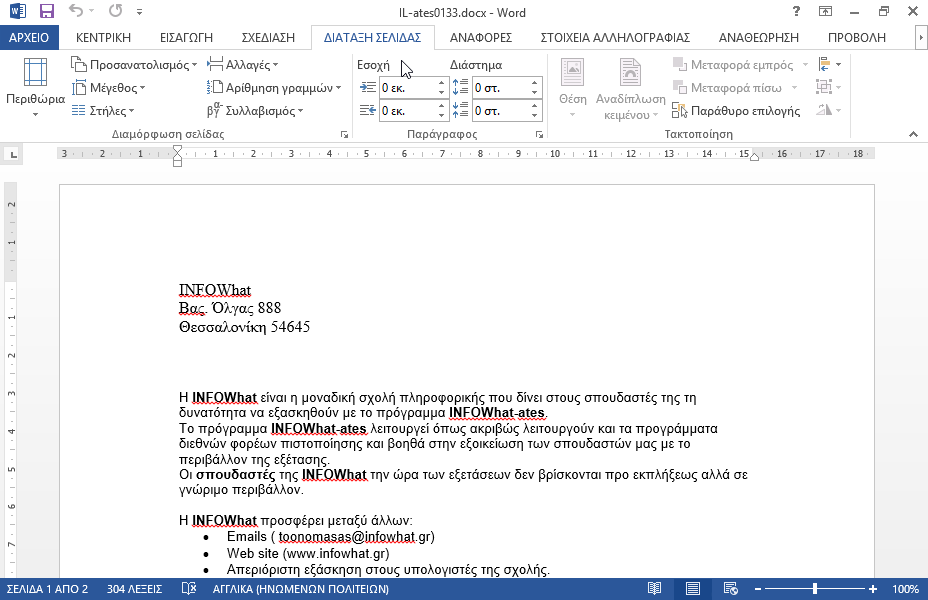Open Συλλαβισμός hyphenation dropdown
Screen dimensions: 928x600
coord(255,111)
